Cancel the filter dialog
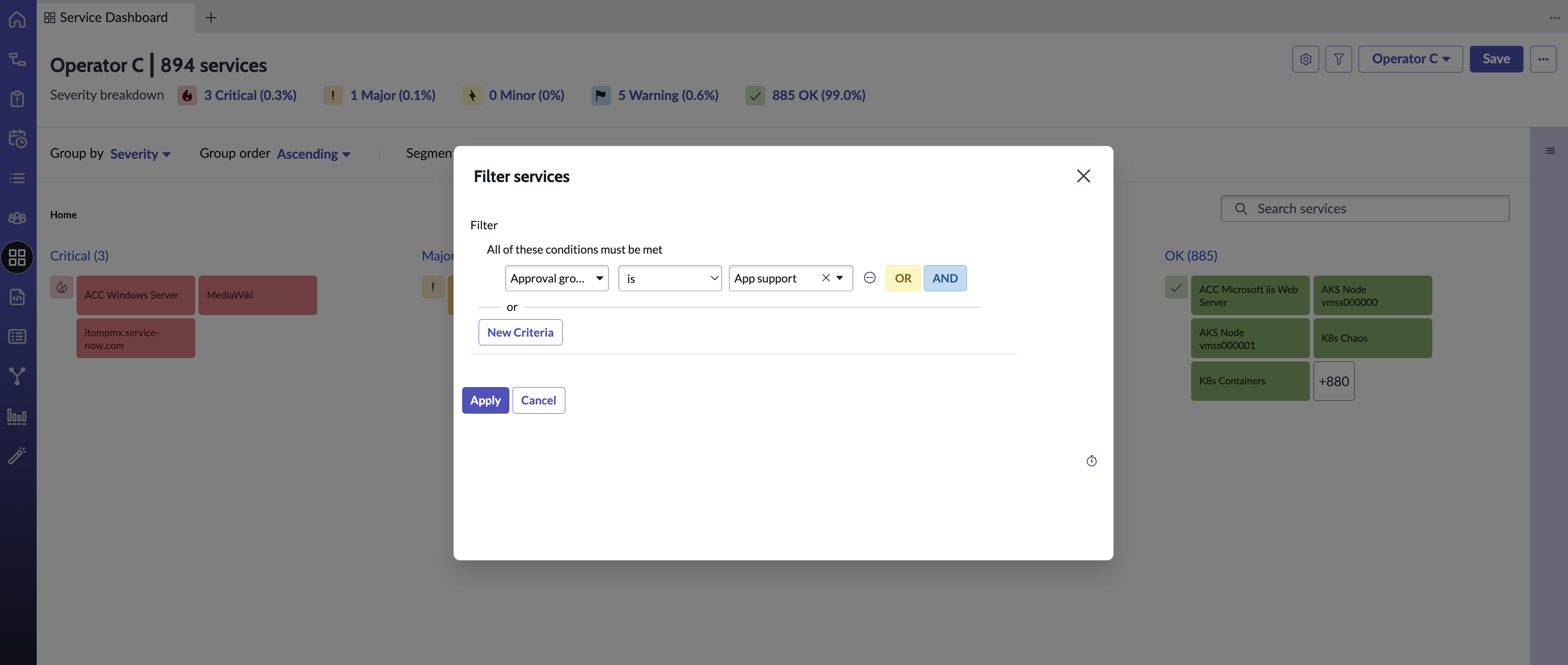Image resolution: width=1568 pixels, height=665 pixels. point(538,400)
